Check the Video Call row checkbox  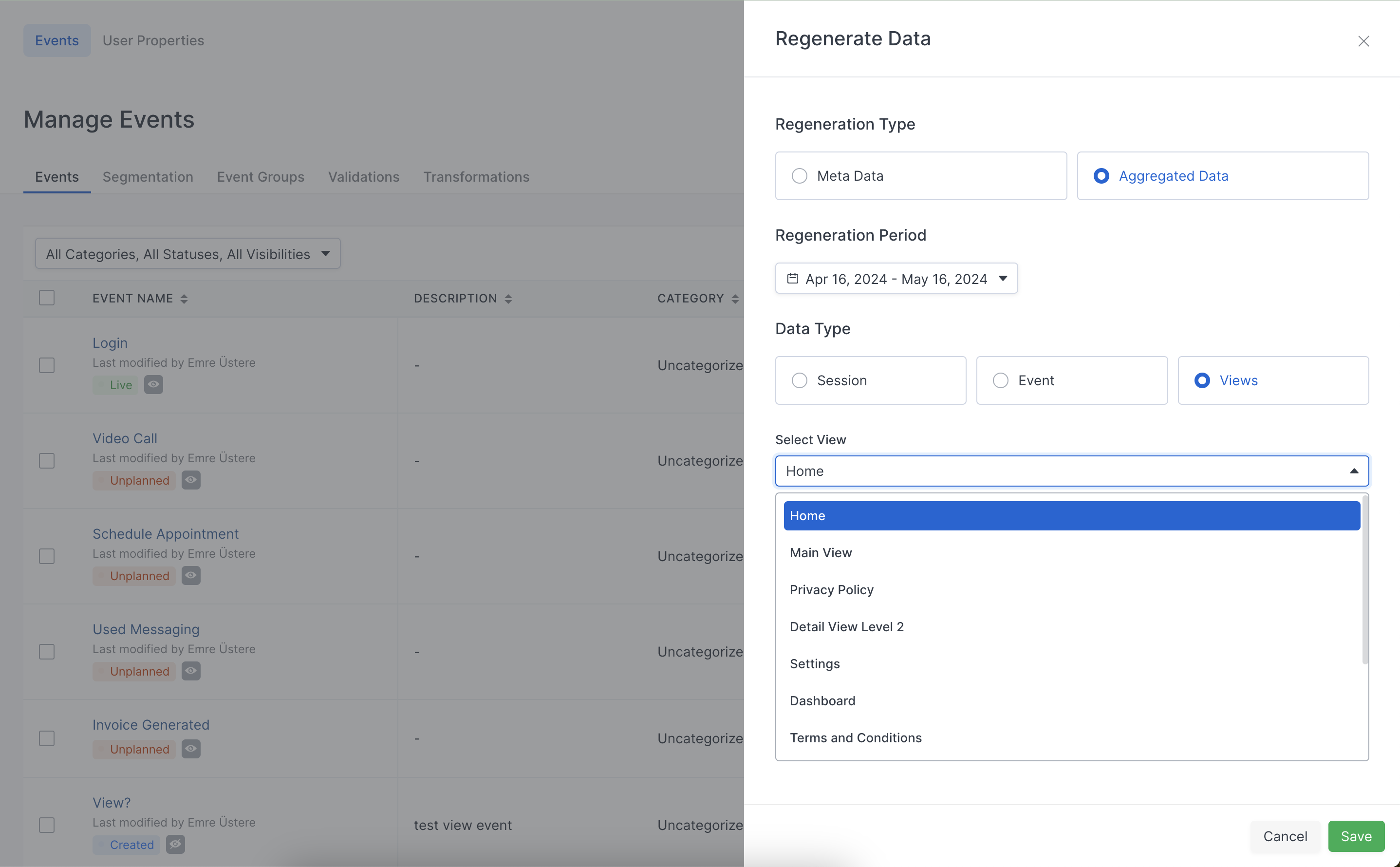(47, 461)
